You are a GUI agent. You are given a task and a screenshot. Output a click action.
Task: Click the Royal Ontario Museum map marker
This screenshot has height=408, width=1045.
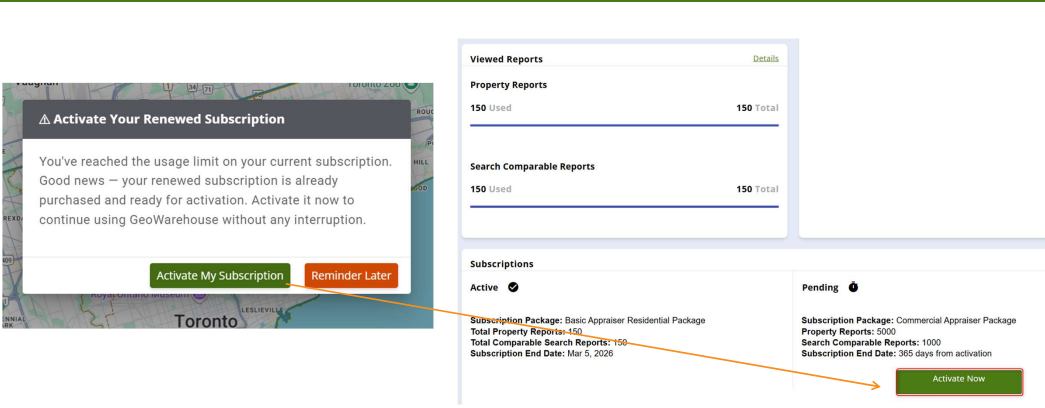point(199,297)
